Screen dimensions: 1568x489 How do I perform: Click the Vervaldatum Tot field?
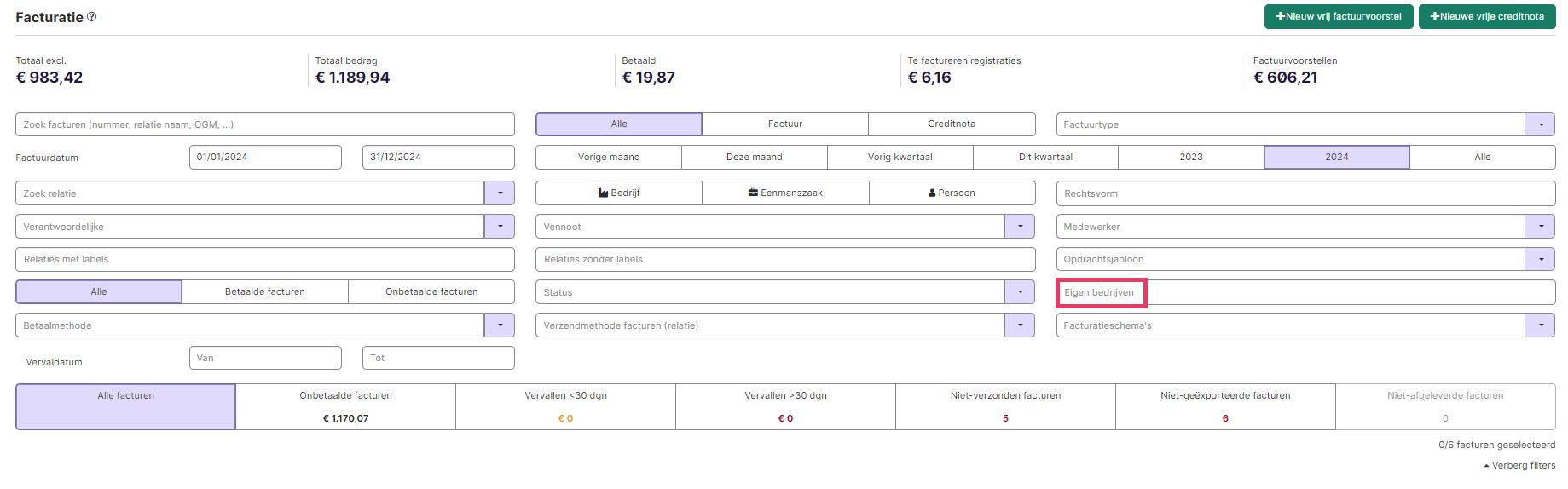pyautogui.click(x=438, y=358)
